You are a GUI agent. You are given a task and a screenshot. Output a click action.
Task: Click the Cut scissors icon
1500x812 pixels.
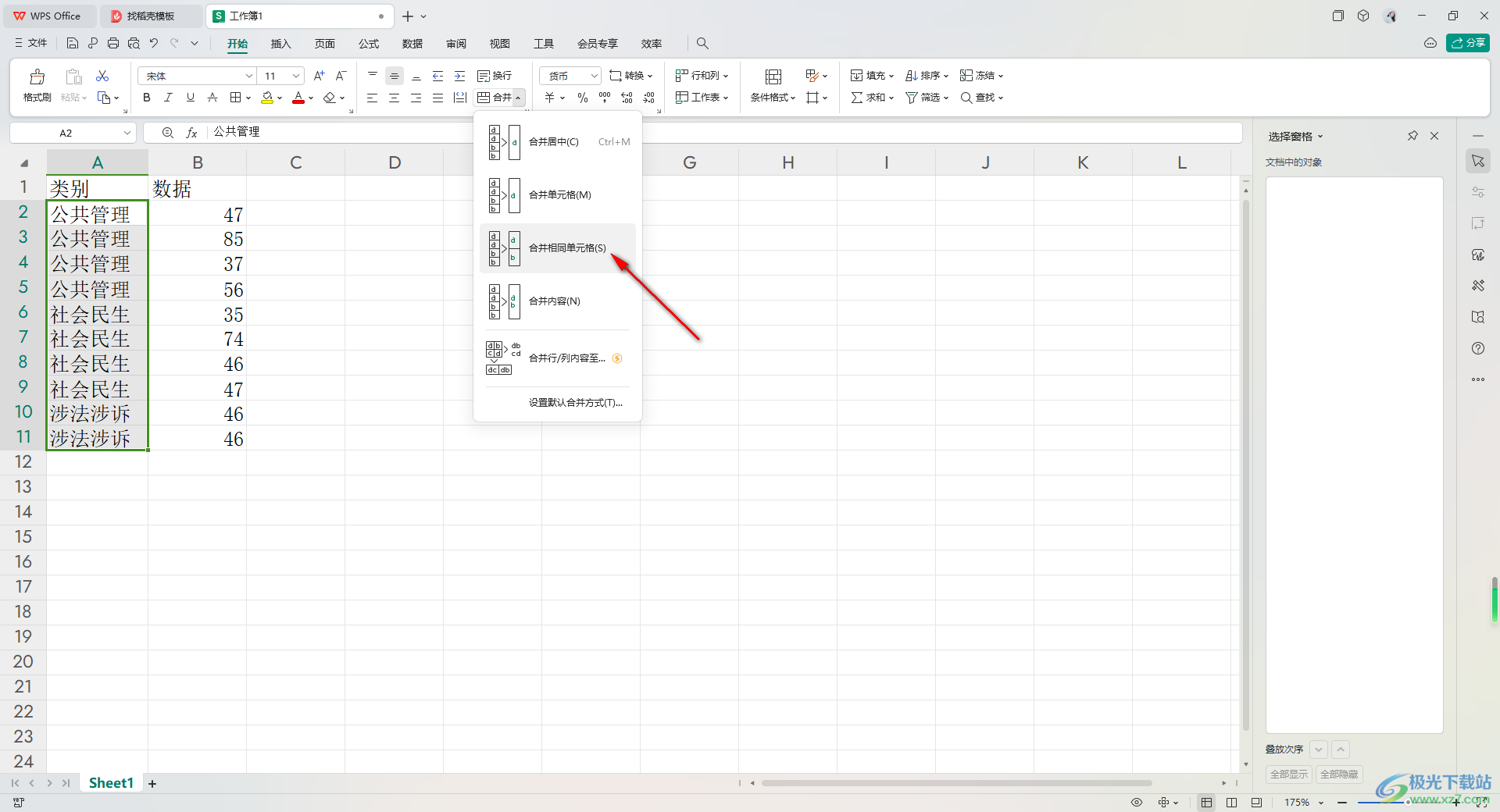102,76
